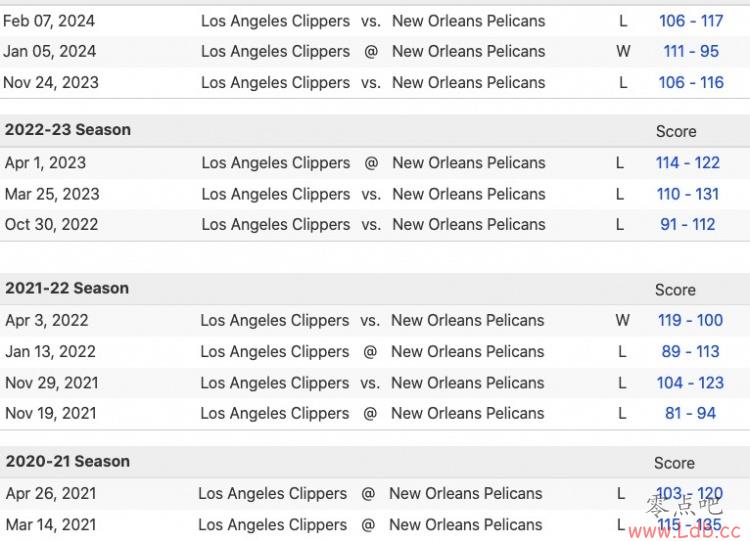Click the 91 - 112 score from Oct 30, 2022
750x541 pixels.
click(x=688, y=224)
